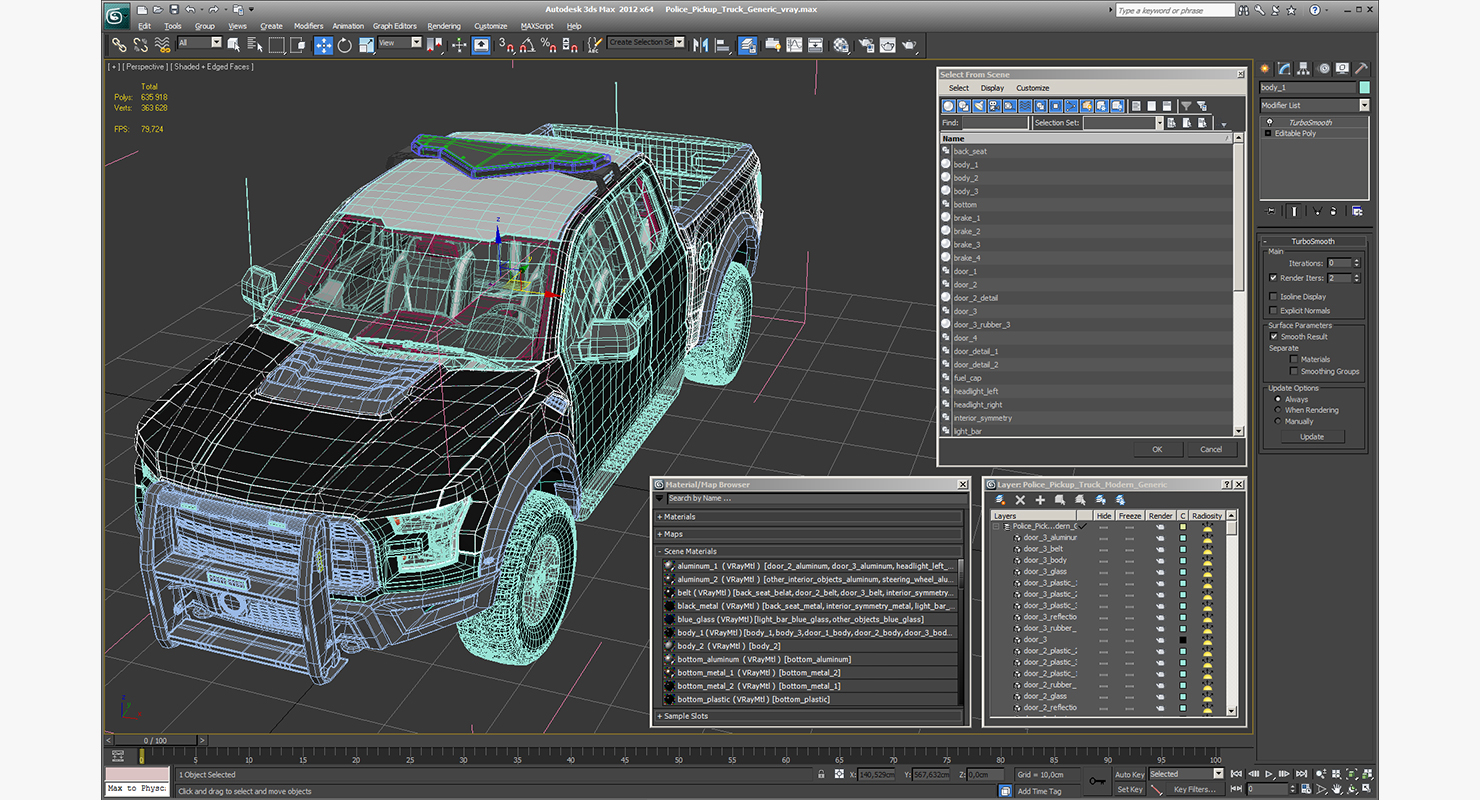Select the Link tool in main toolbar
Screen dimensions: 1480x800
(x=119, y=45)
